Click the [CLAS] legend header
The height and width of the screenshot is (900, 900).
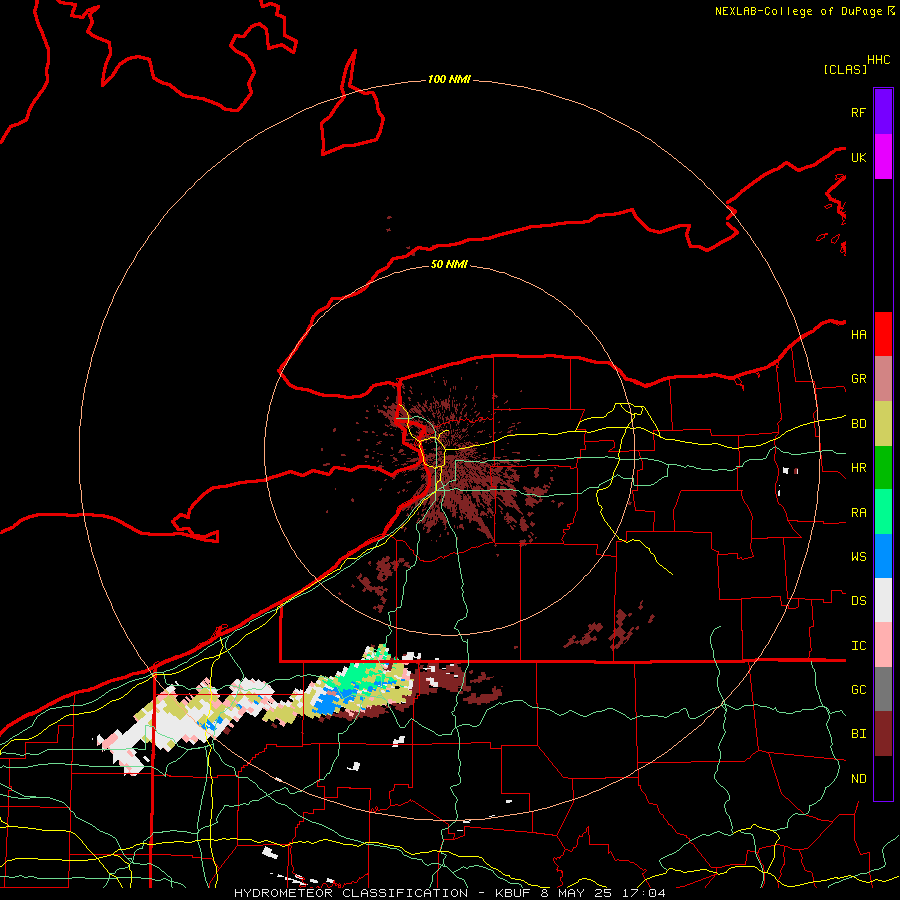click(844, 69)
